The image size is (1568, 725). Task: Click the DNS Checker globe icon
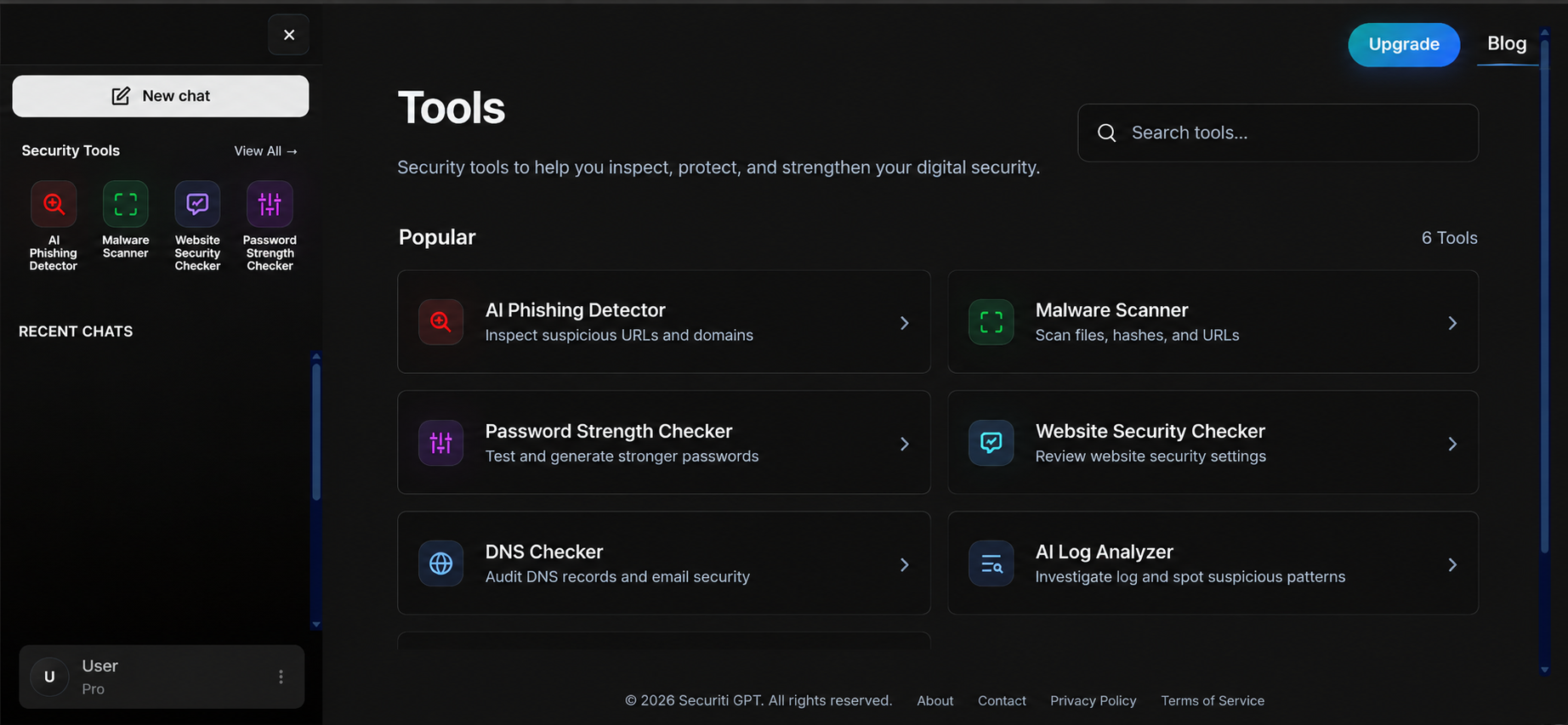[440, 564]
